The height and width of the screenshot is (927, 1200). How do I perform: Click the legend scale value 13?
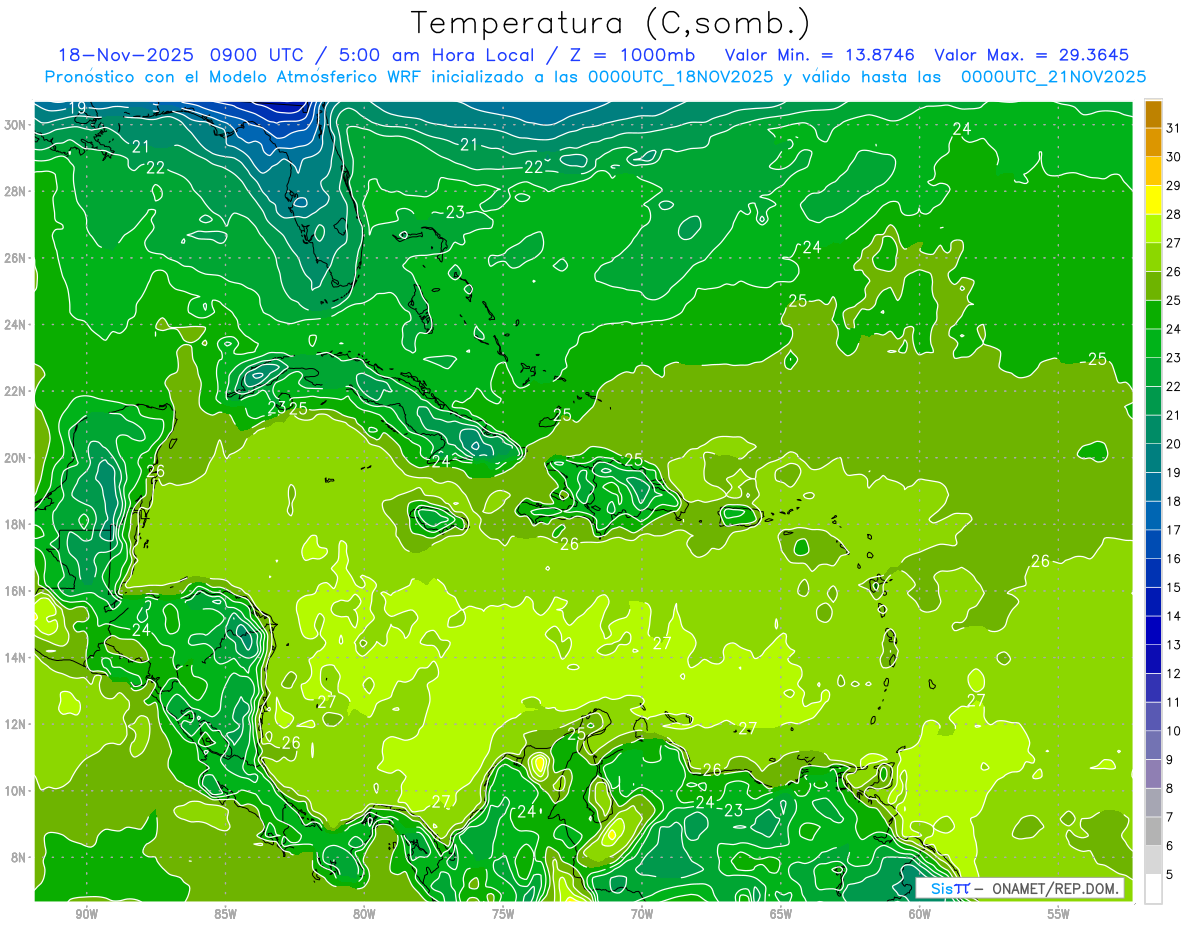(x=1174, y=645)
